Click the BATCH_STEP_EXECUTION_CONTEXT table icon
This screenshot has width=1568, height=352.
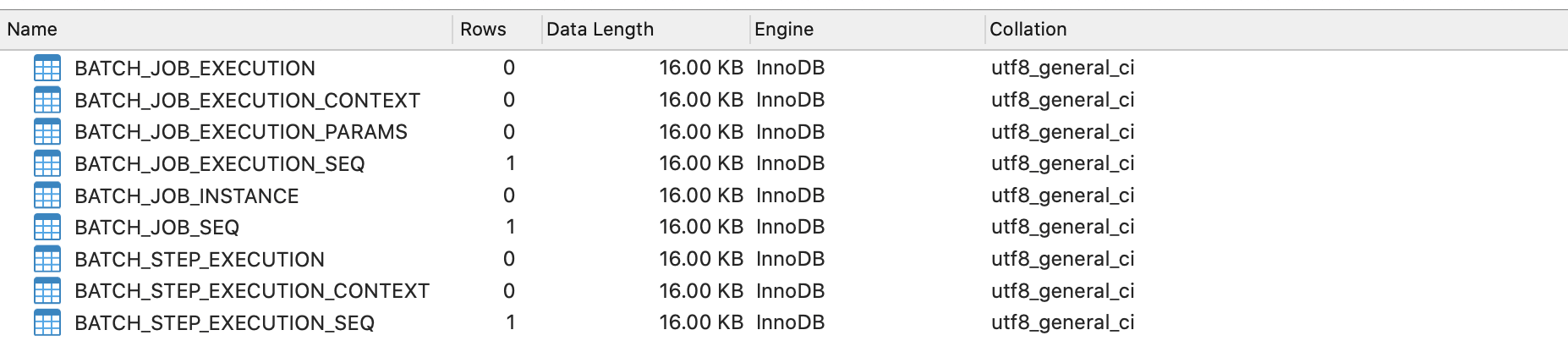click(47, 291)
